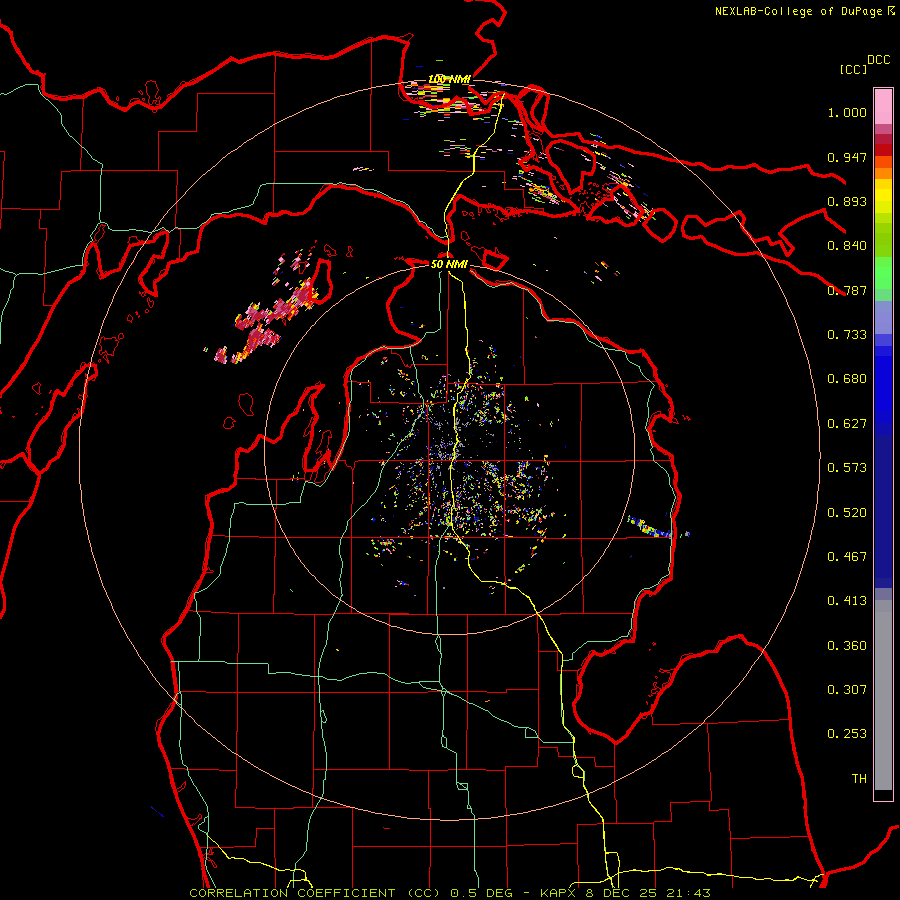Click the 100 NMI range ring label
The width and height of the screenshot is (900, 900).
pos(449,79)
